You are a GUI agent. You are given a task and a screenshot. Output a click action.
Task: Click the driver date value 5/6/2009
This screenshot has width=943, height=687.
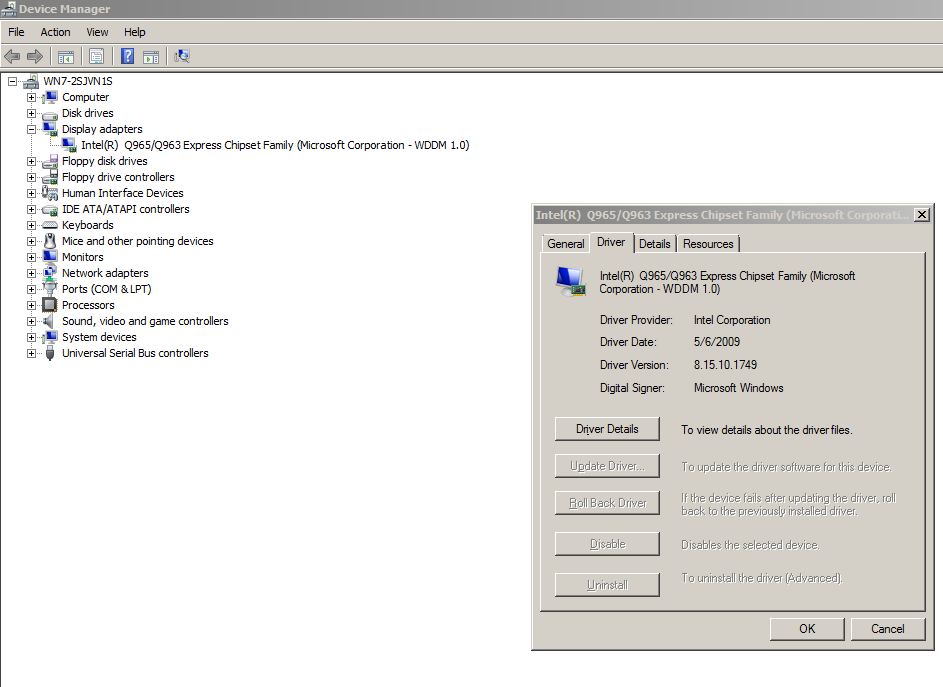coord(717,342)
